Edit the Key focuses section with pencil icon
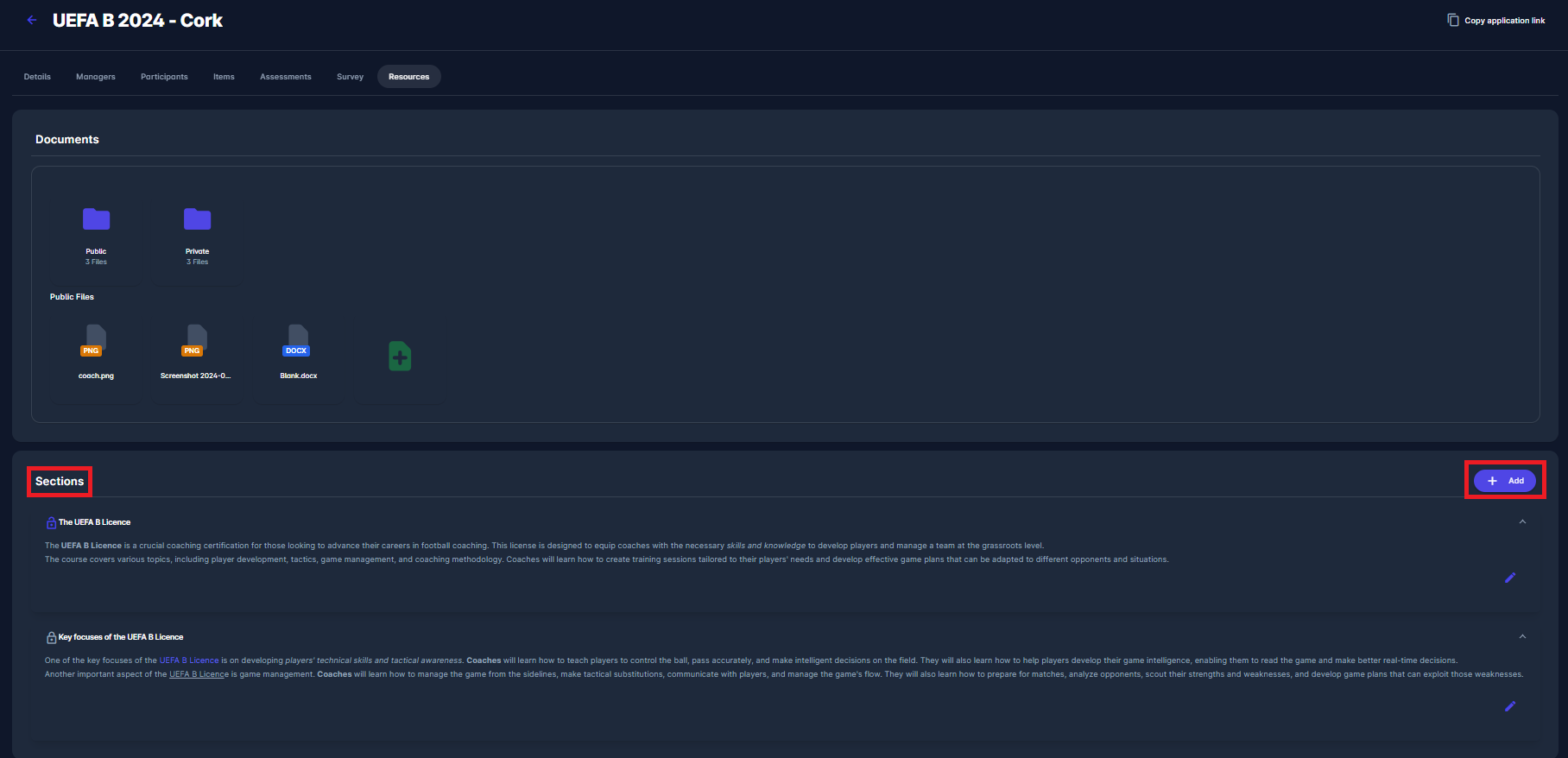1568x758 pixels. (x=1510, y=706)
